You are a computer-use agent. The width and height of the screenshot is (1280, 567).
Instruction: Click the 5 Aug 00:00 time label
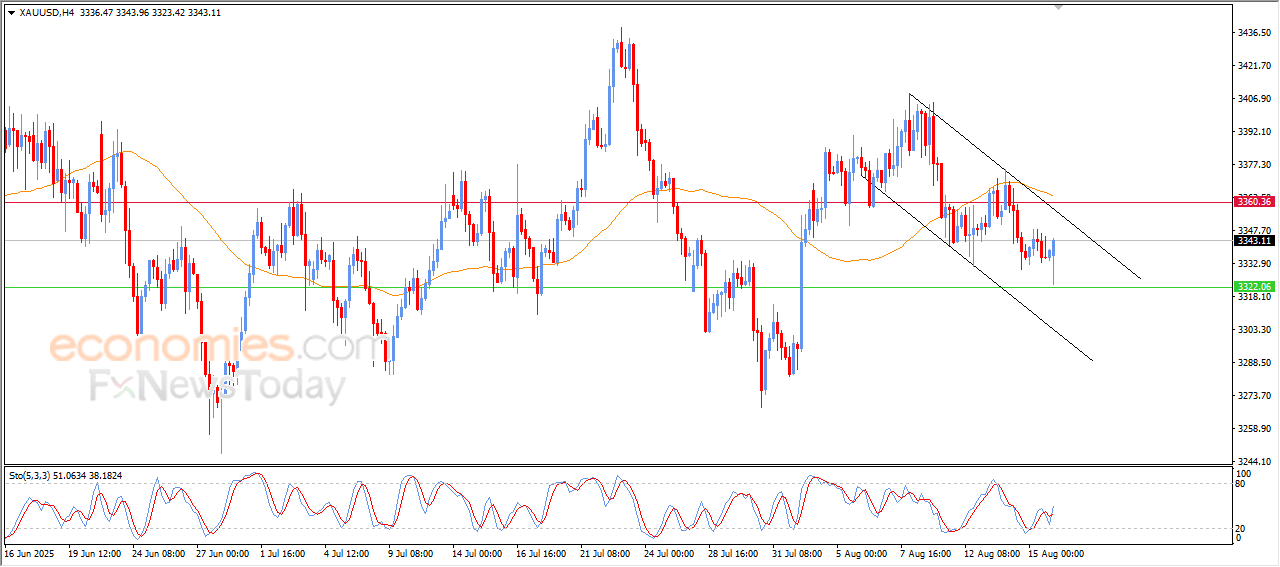click(x=864, y=553)
